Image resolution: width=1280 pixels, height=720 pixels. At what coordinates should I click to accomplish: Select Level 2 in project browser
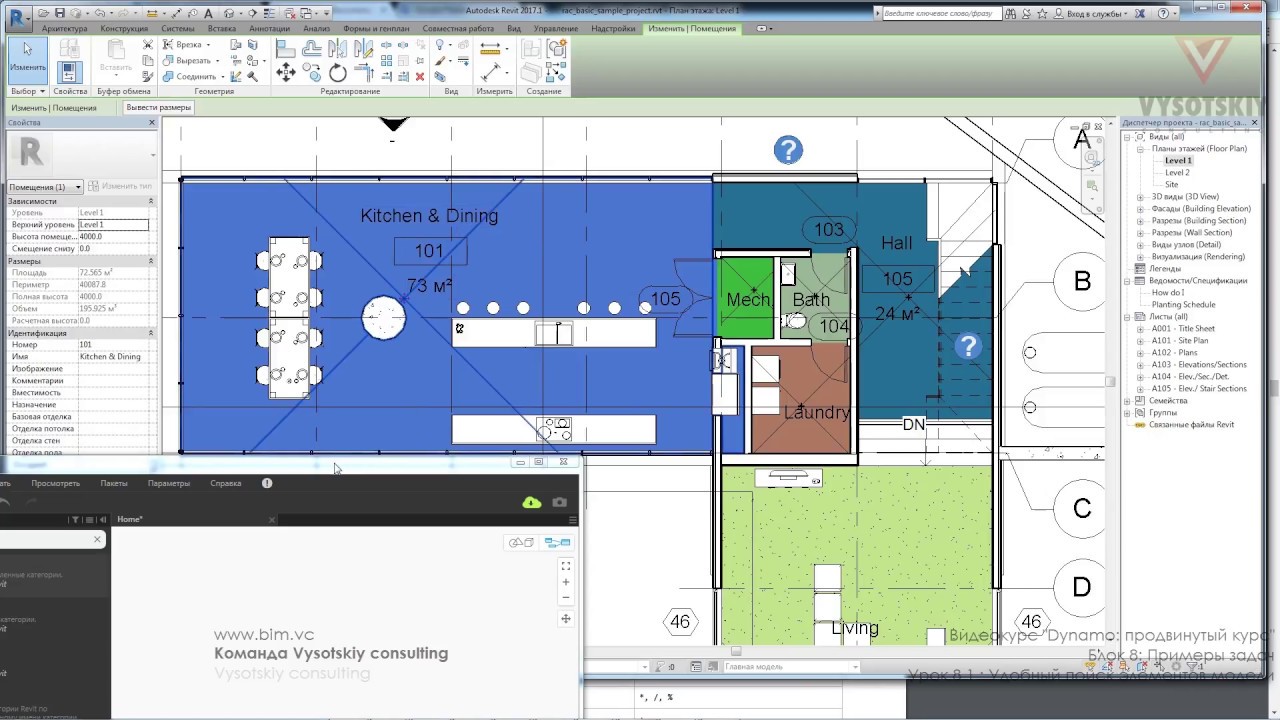[1177, 173]
